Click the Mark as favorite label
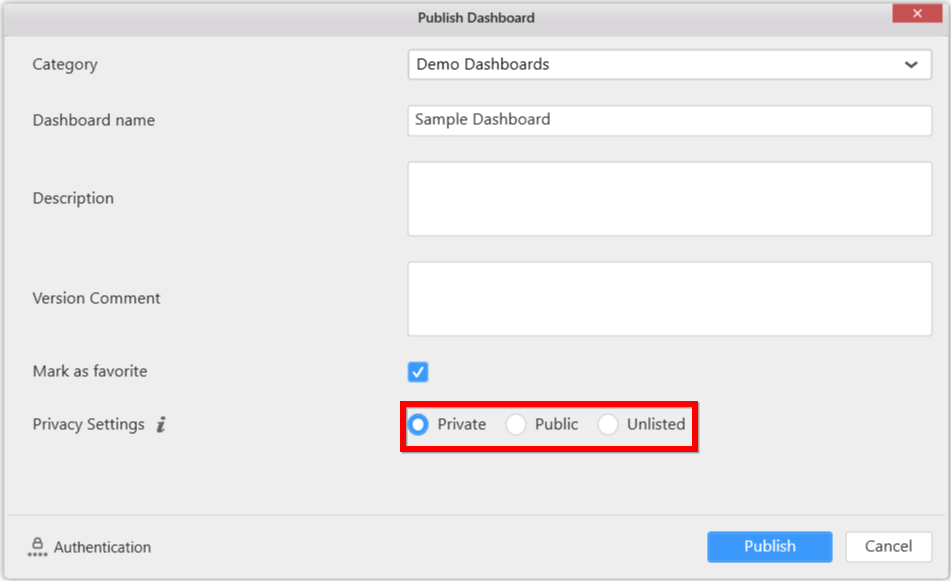The height and width of the screenshot is (581, 951). coord(89,371)
